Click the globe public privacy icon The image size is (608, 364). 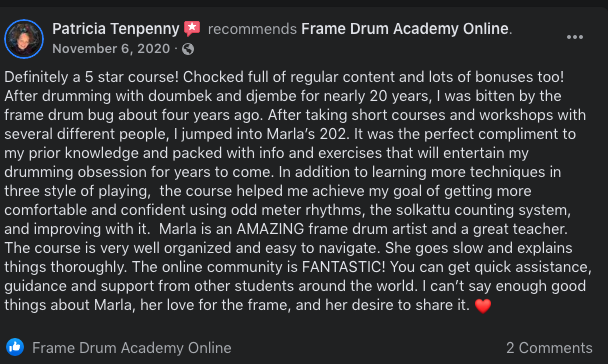[188, 49]
